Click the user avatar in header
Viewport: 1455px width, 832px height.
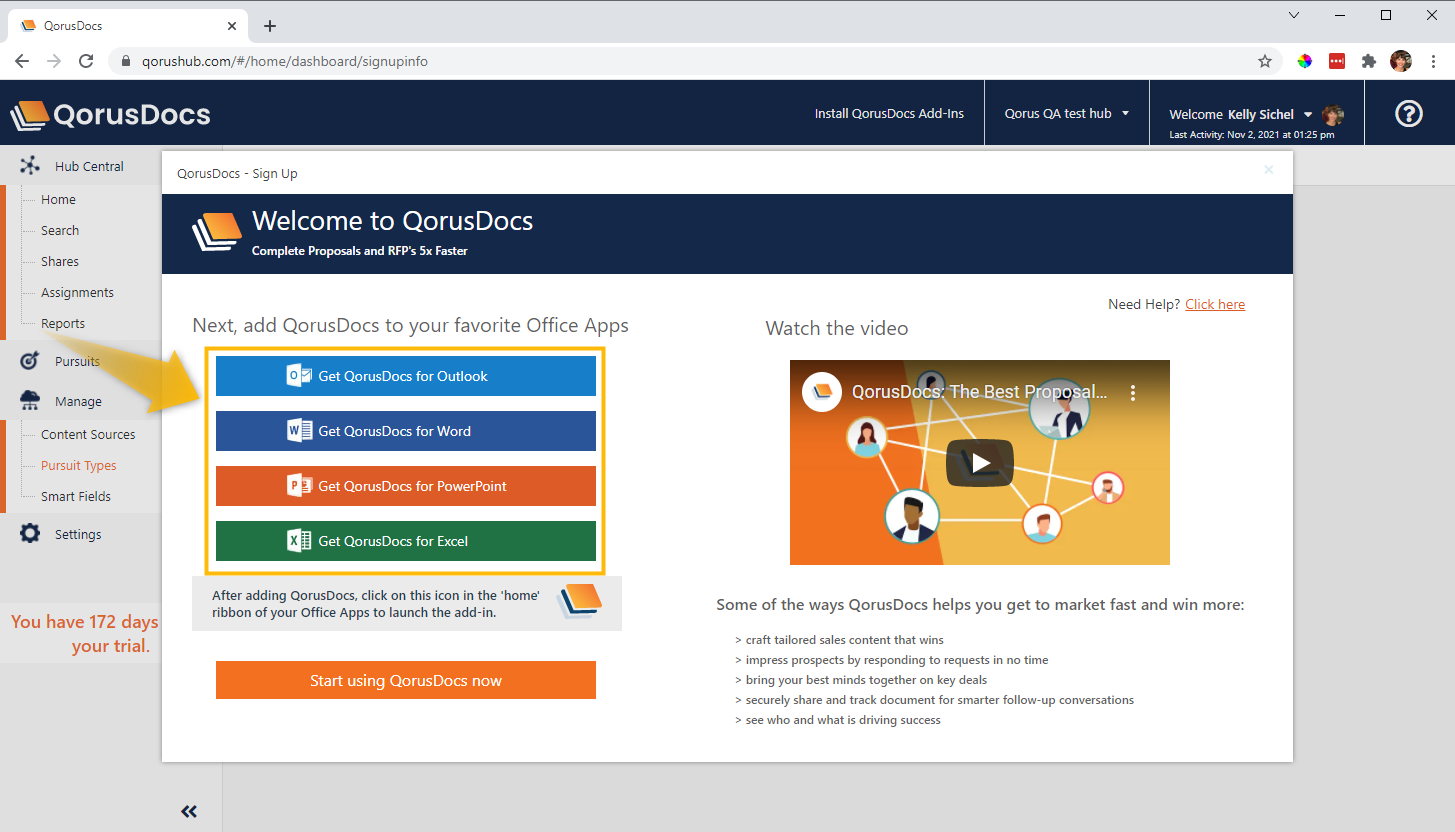click(1333, 115)
